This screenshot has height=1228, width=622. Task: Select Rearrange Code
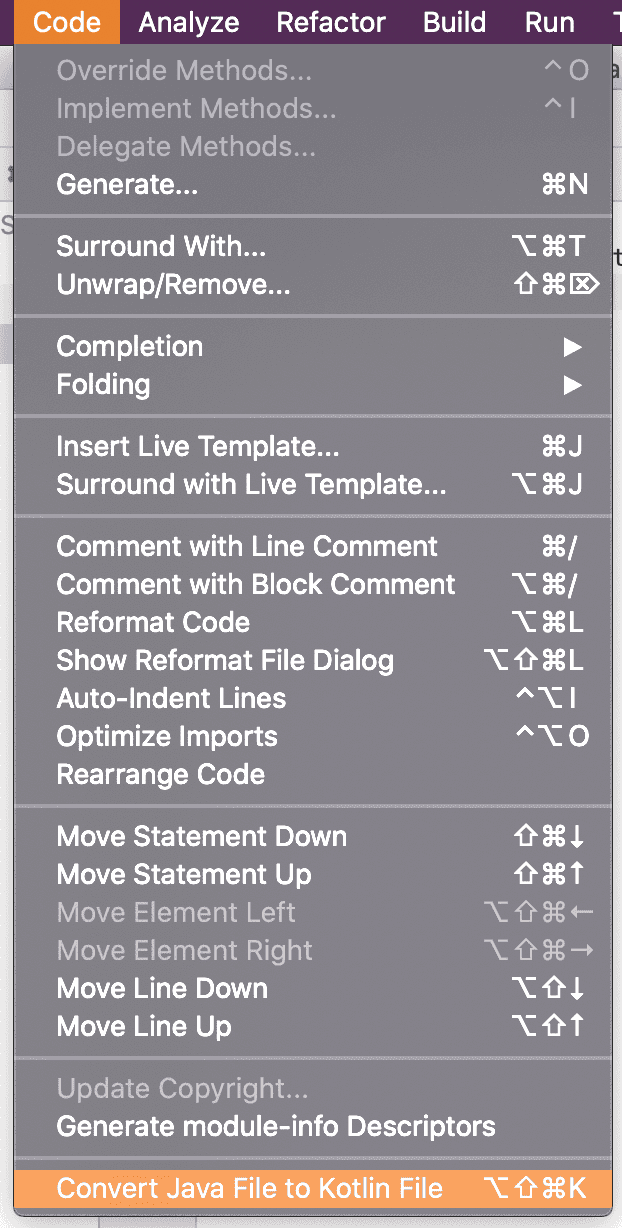161,774
